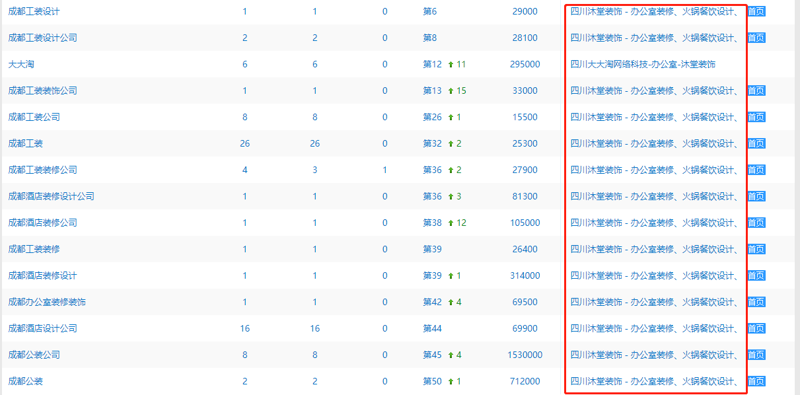800x395 pixels.
Task: Open the 四川大大淘网络科技 page title link
Action: tap(643, 64)
